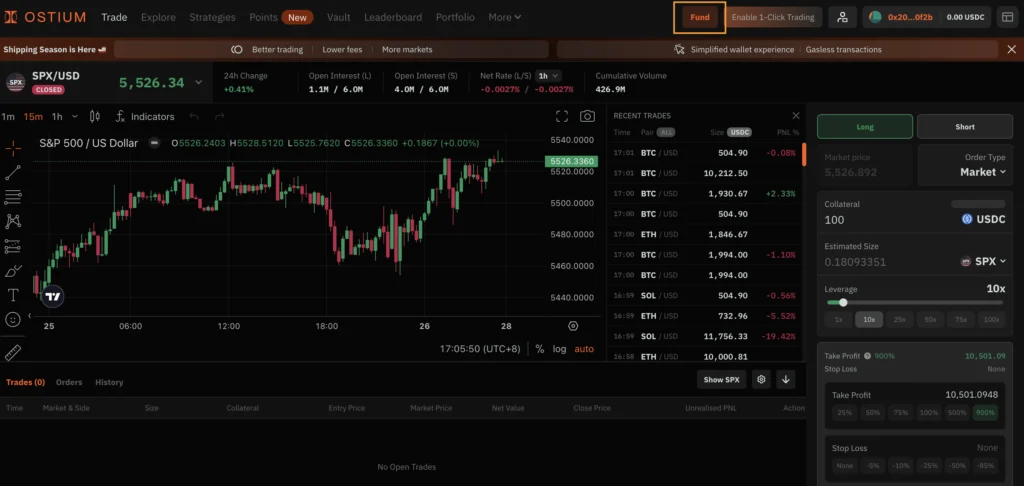Switch to the History tab
This screenshot has width=1024, height=486.
[109, 382]
